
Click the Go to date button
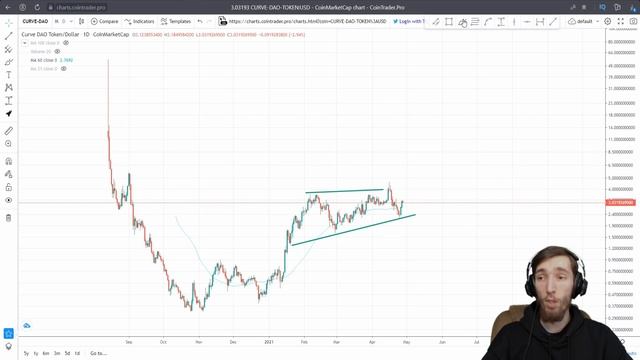click(98, 353)
